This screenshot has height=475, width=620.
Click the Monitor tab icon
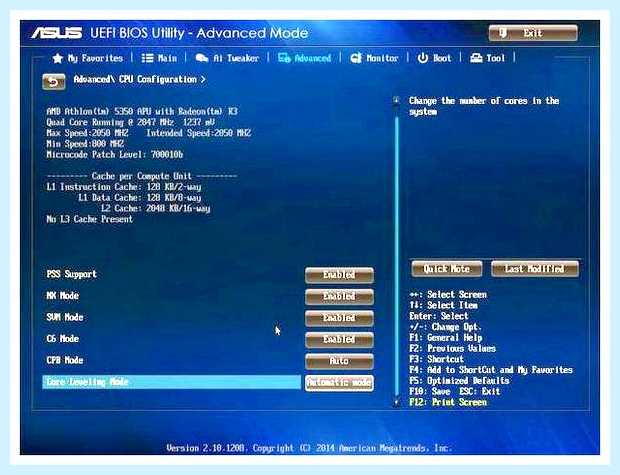[x=356, y=58]
